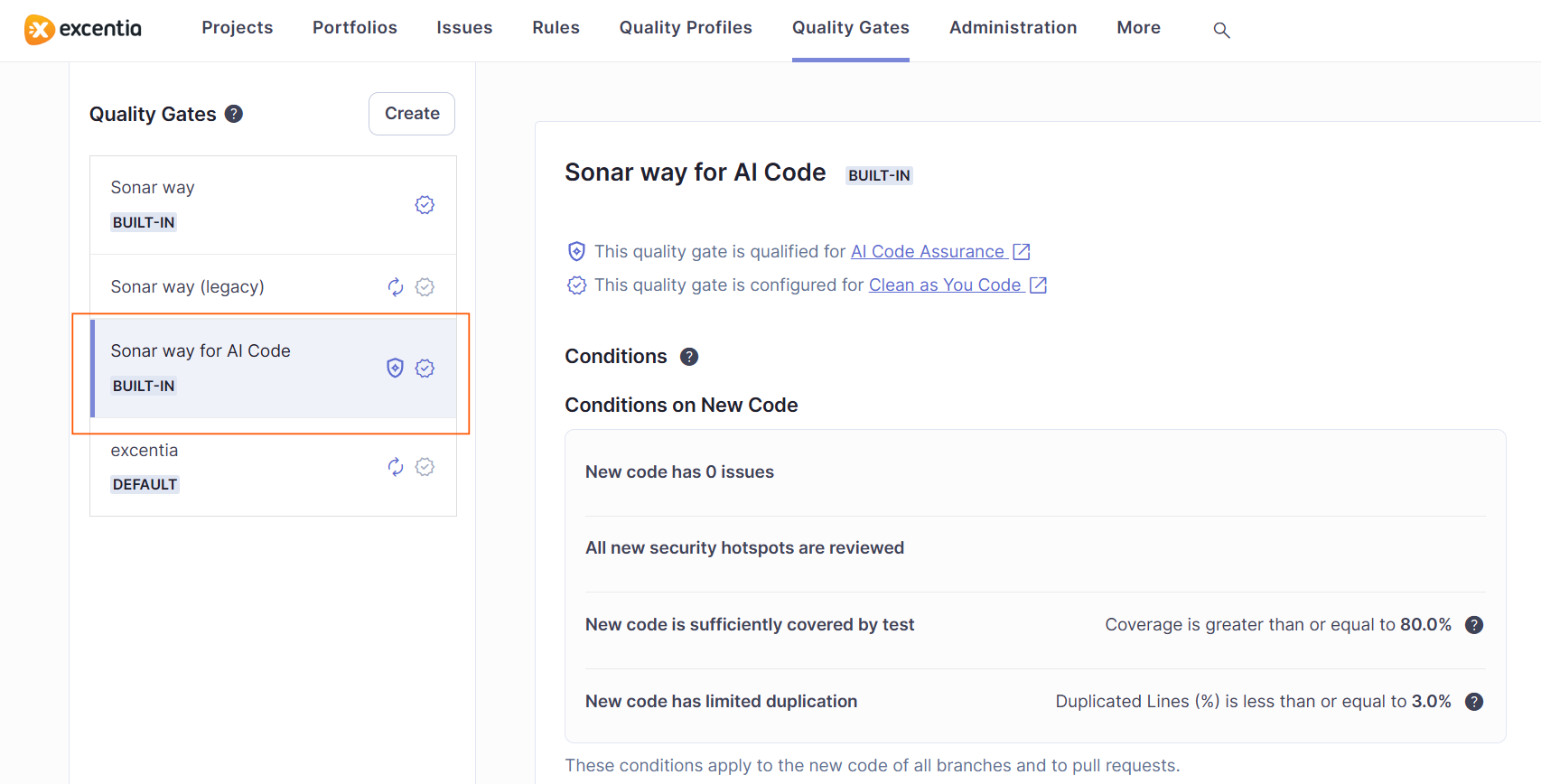
Task: Click DEFAULT badge under excentia
Action: pos(145,484)
